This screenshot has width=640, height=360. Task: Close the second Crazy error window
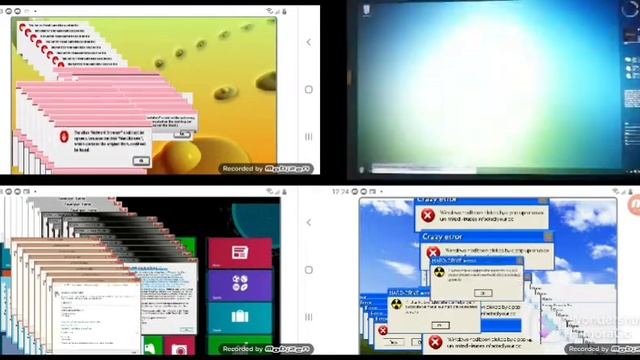(549, 236)
